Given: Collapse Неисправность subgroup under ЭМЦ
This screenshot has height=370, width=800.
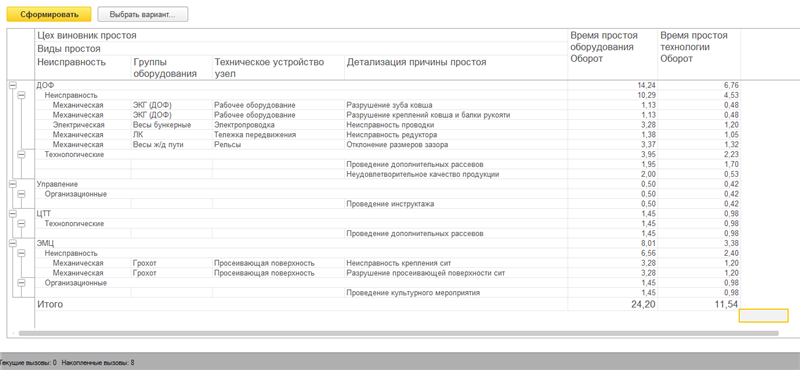Looking at the screenshot, I should pos(21,253).
